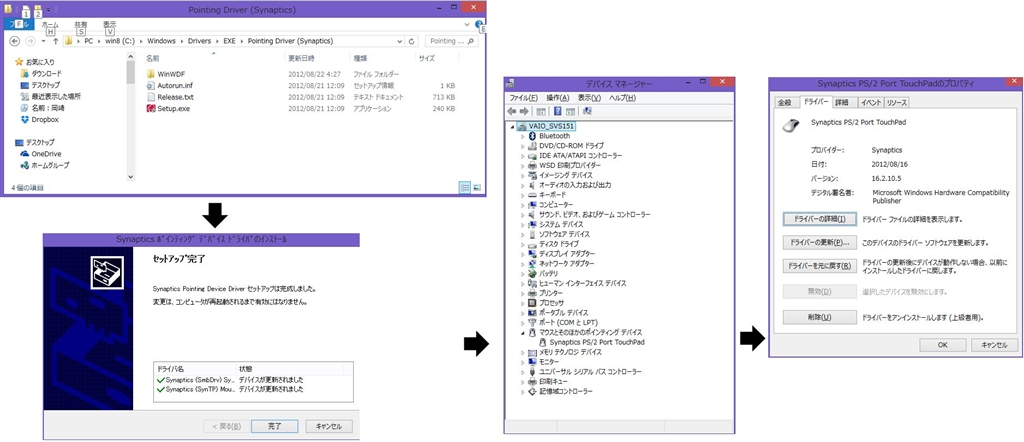Select the Autorun.inf file
This screenshot has height=442, width=1024.
point(174,86)
